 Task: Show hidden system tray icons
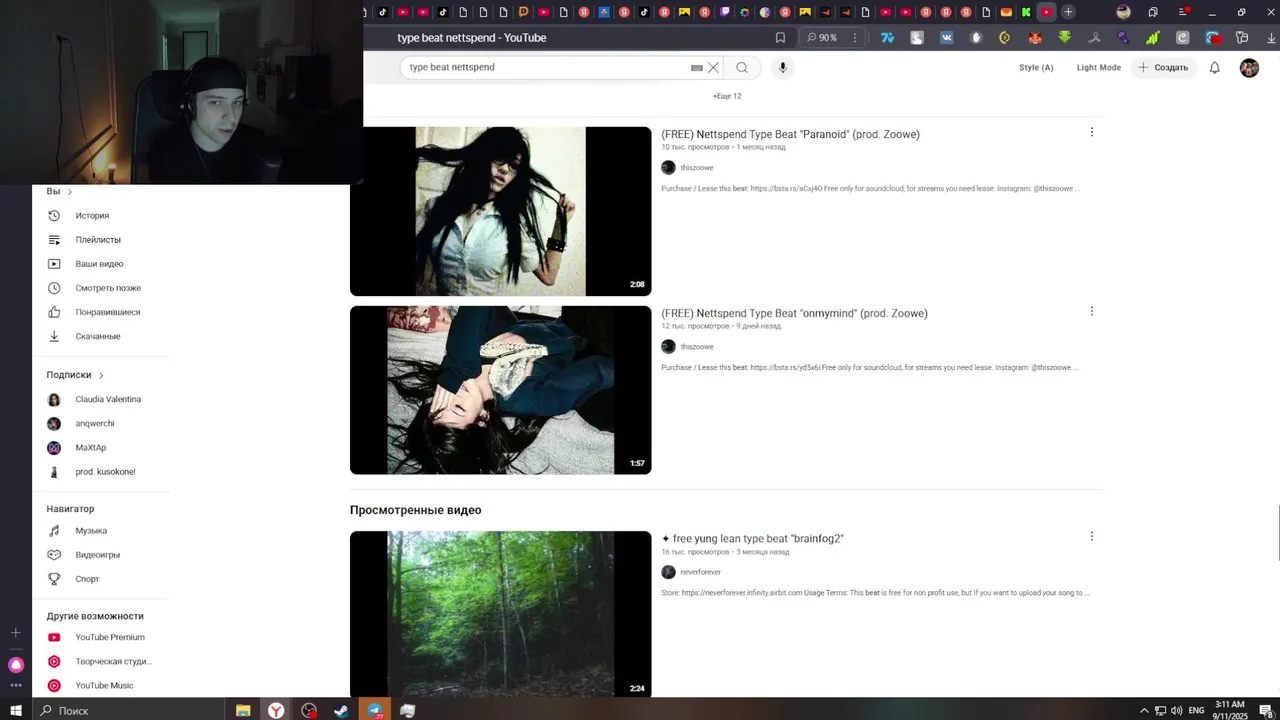click(x=1144, y=711)
